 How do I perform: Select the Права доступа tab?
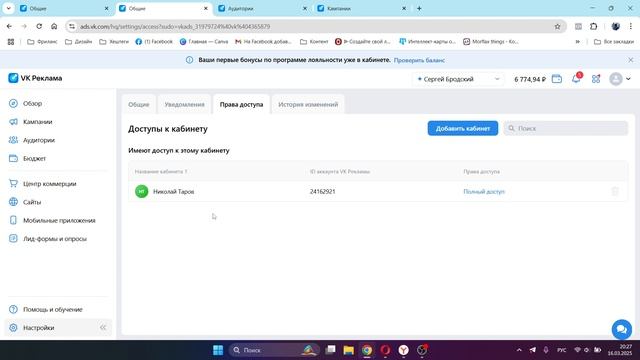(241, 104)
